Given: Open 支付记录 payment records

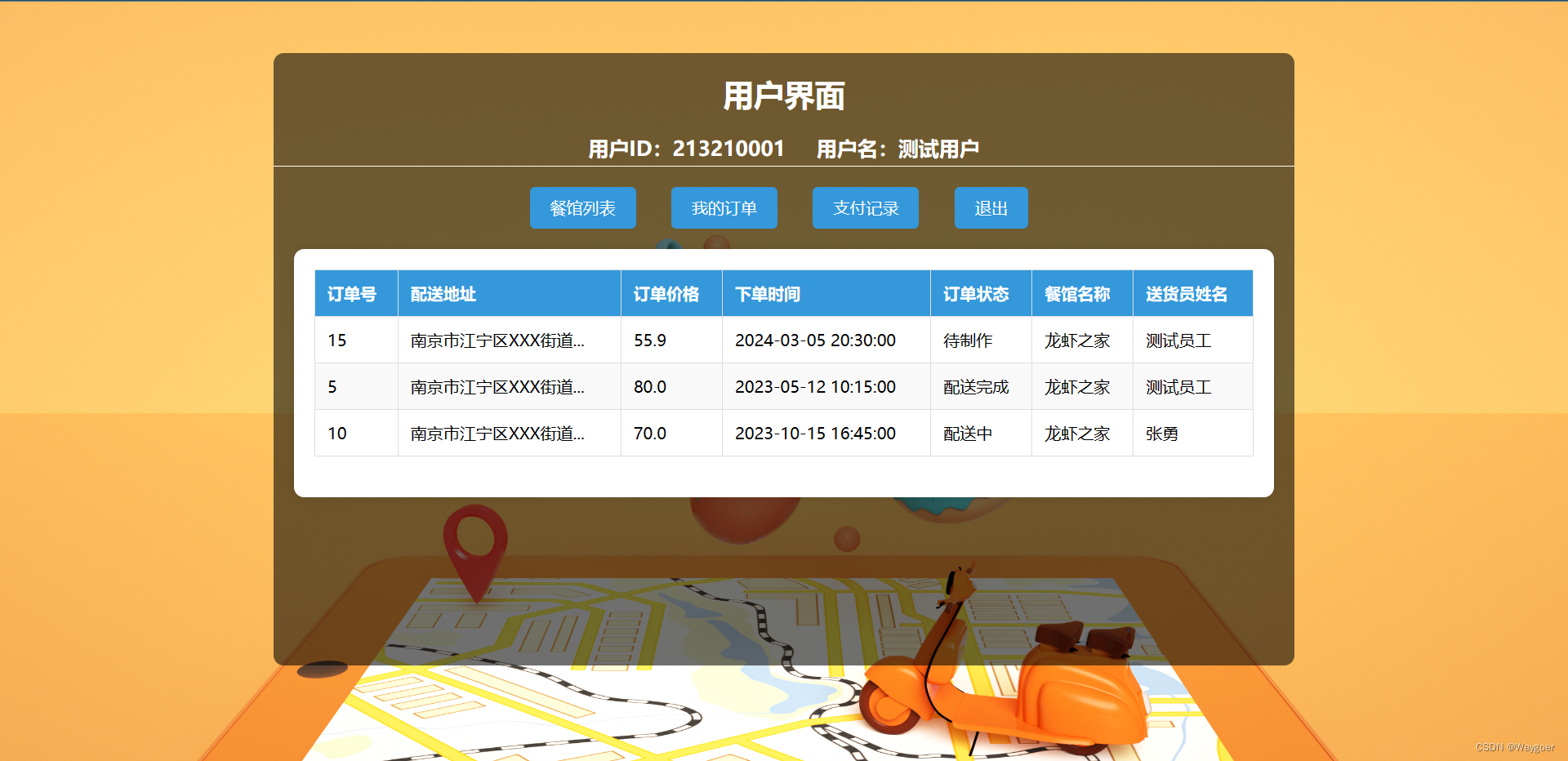Looking at the screenshot, I should coord(866,208).
